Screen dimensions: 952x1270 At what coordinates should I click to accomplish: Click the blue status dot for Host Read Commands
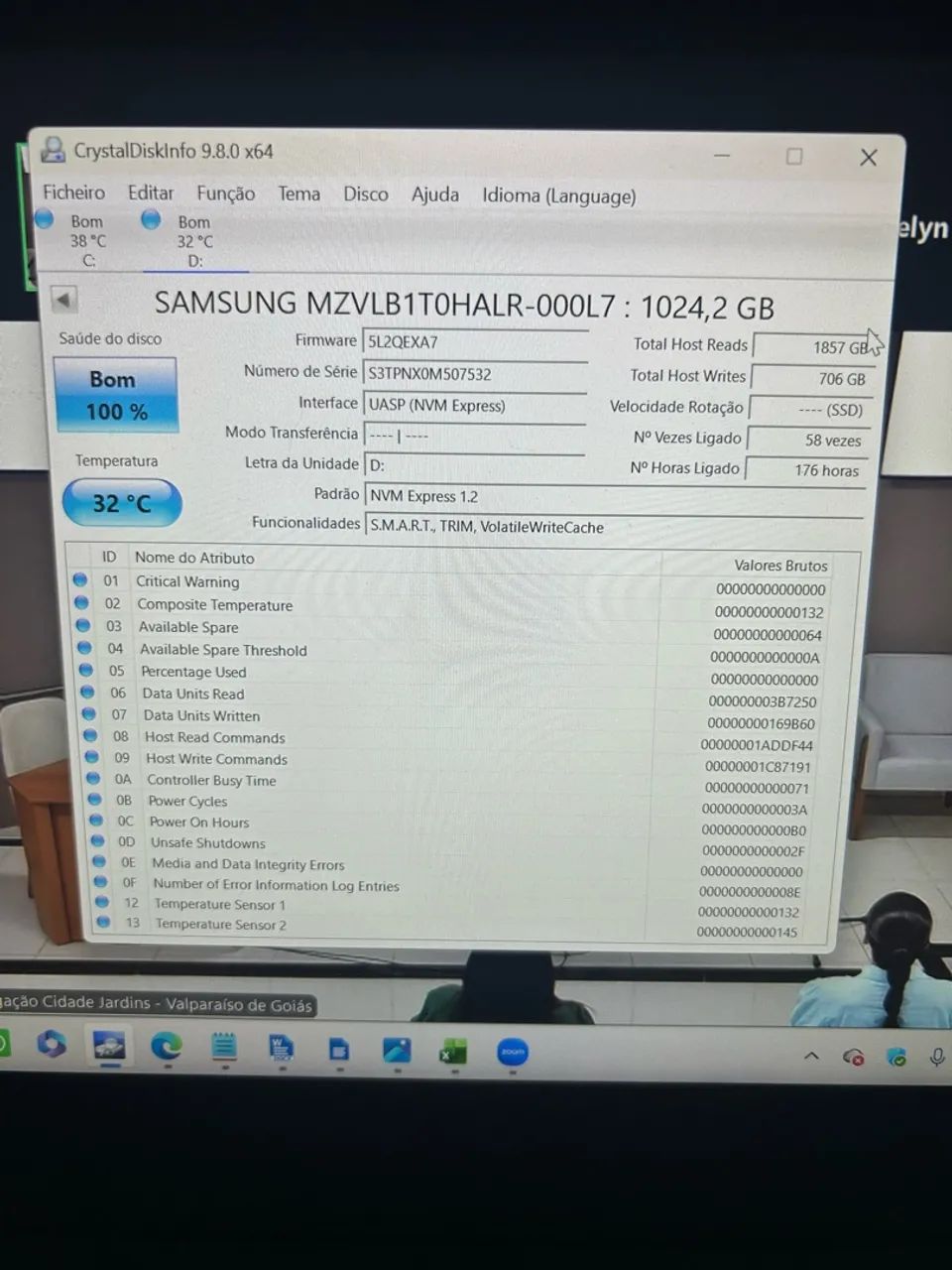point(91,736)
